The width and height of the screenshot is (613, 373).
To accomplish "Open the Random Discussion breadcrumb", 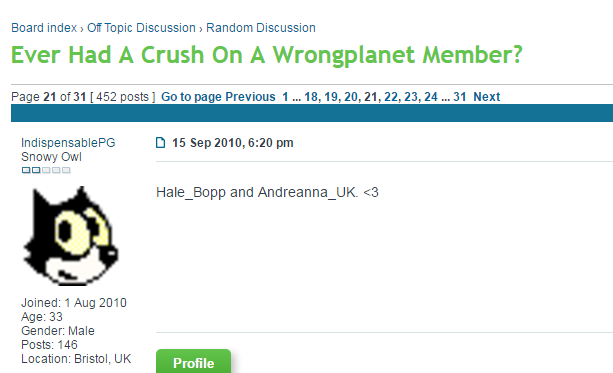I will [x=261, y=28].
